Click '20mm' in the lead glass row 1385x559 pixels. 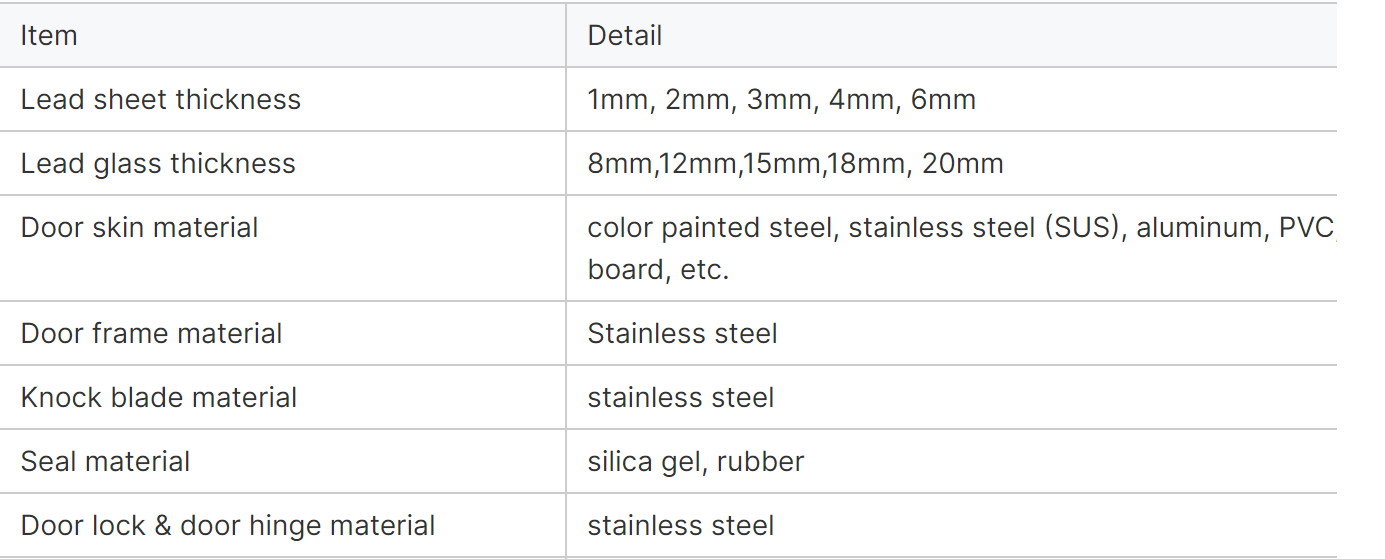click(x=962, y=164)
